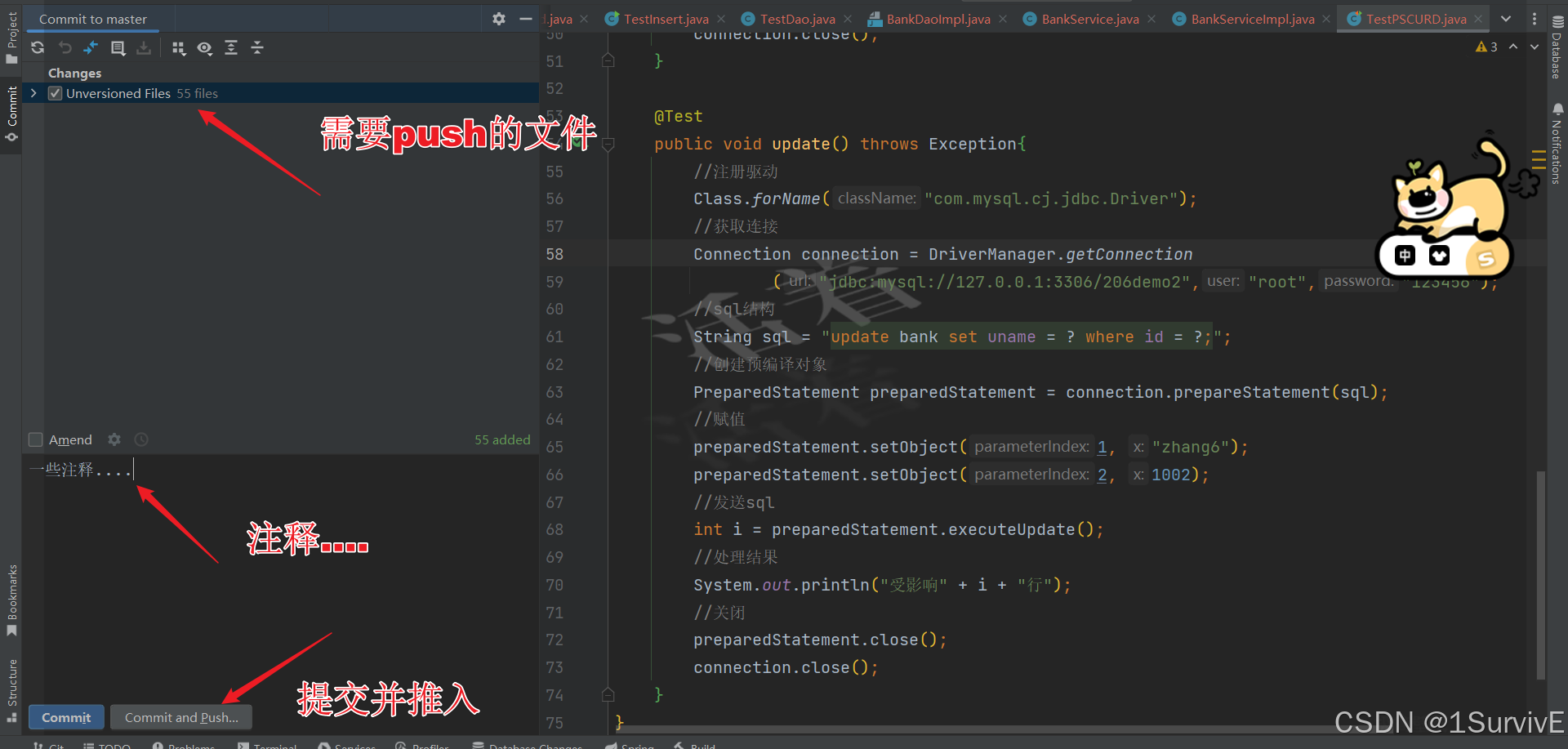This screenshot has height=749, width=1568.
Task: Go to next highlighted error arrow
Action: (1535, 47)
